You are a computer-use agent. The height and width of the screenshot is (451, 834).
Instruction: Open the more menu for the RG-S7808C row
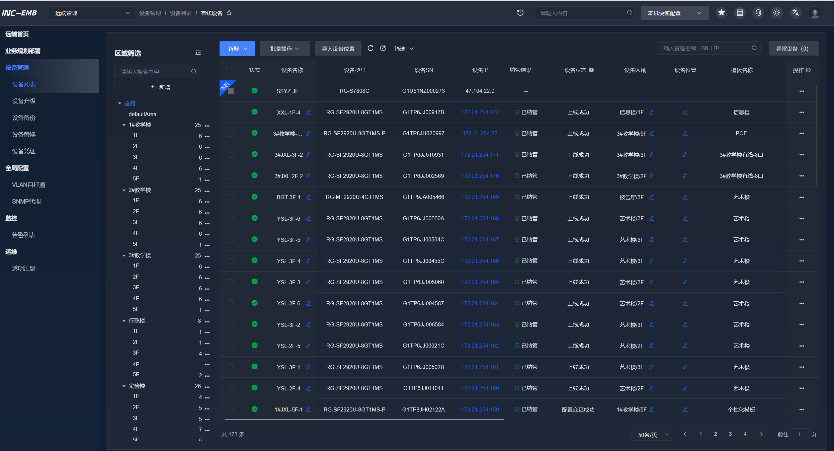coord(802,91)
